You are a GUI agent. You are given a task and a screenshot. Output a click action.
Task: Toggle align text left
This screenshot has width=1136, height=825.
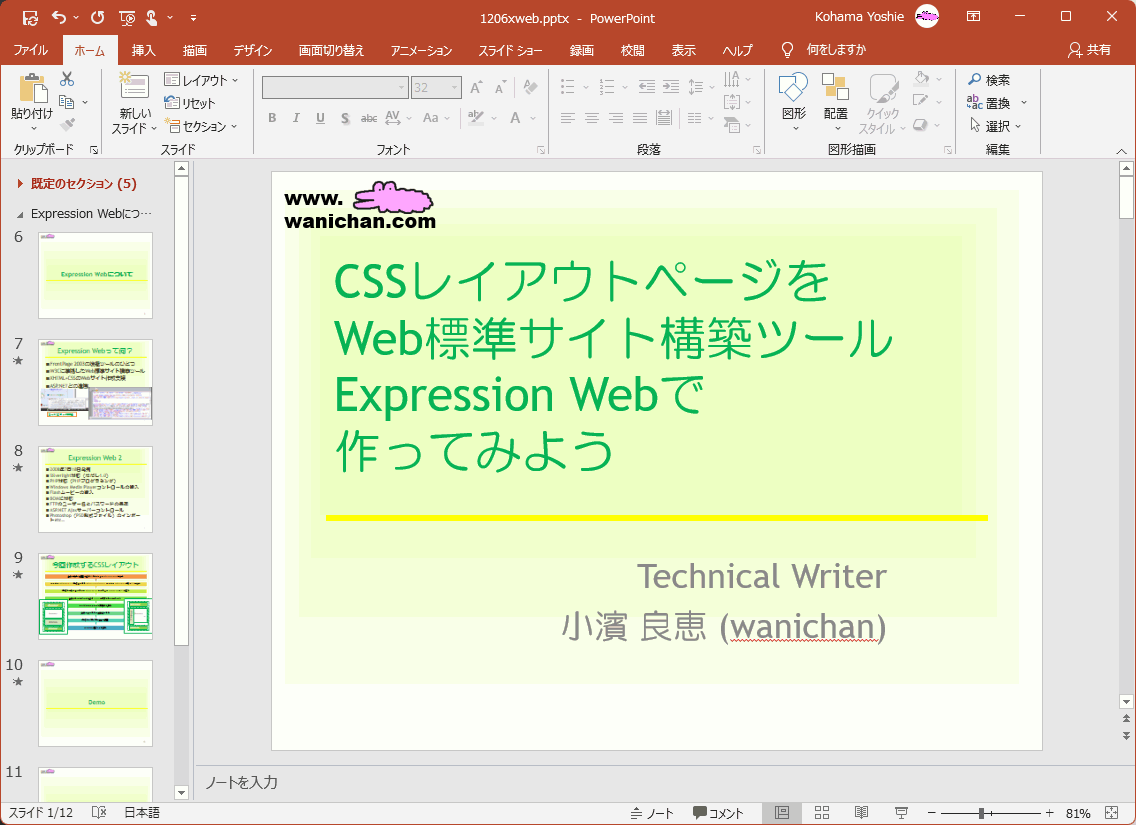pos(567,117)
